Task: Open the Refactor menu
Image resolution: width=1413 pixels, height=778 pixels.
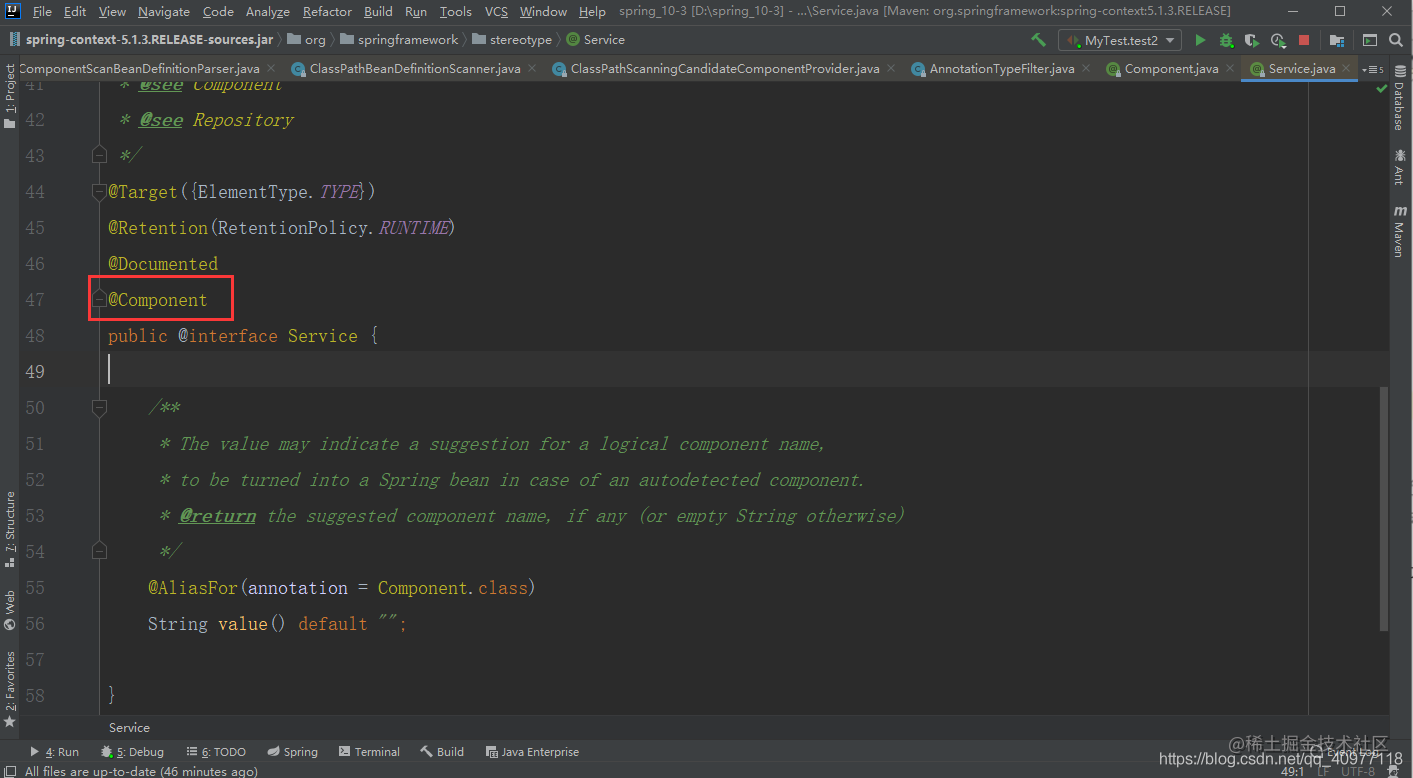Action: pyautogui.click(x=327, y=12)
